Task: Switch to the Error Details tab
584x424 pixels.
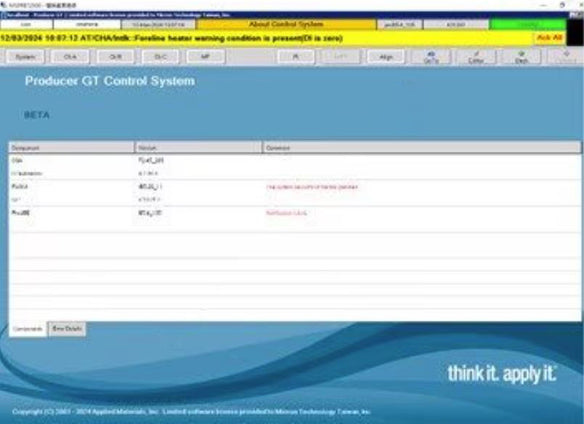Action: 67,329
